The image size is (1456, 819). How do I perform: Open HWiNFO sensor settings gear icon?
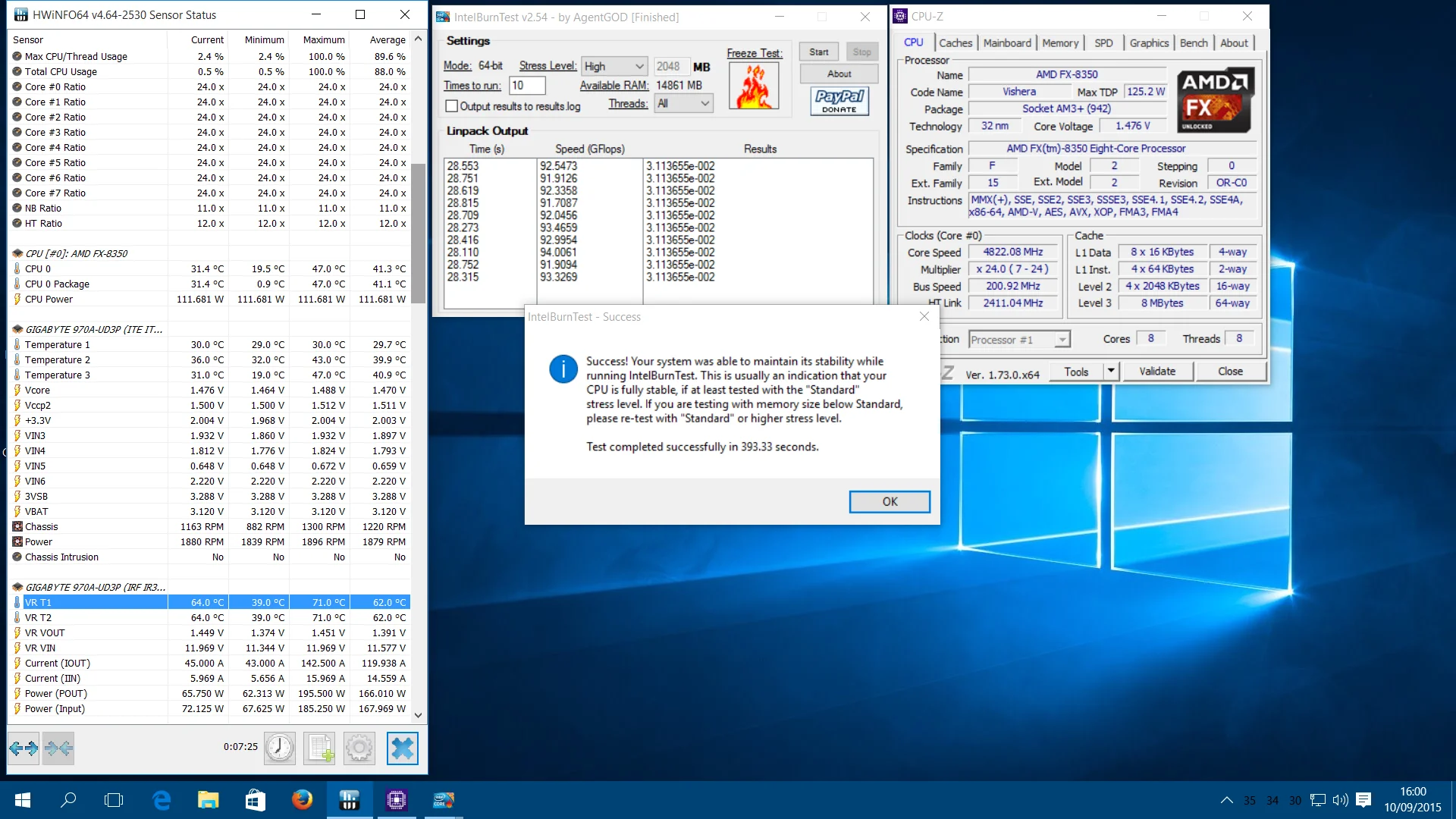point(359,748)
